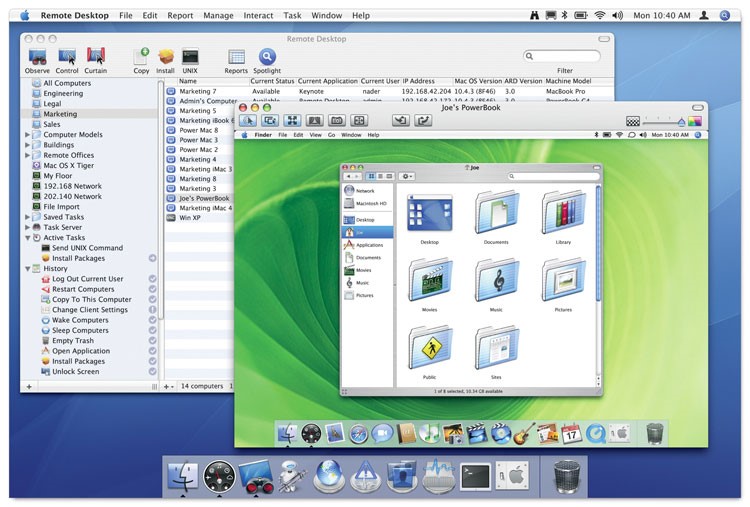Toggle screen capture button in Joe's PowerBook

click(337, 121)
